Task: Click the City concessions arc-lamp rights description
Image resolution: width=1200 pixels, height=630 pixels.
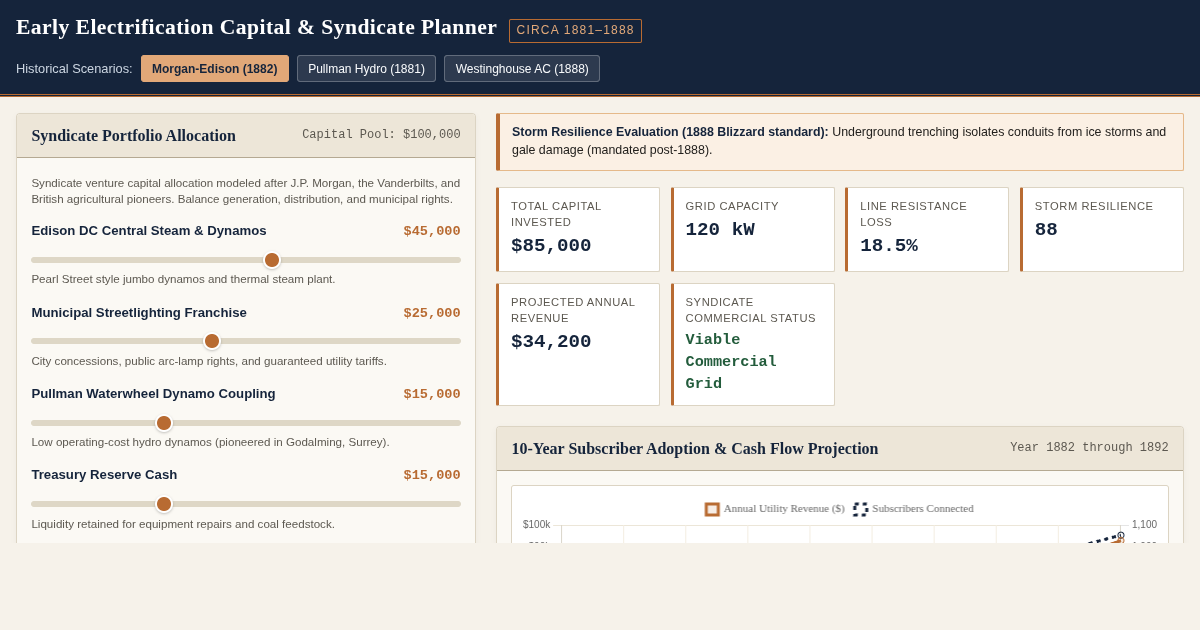Action: pyautogui.click(x=209, y=361)
